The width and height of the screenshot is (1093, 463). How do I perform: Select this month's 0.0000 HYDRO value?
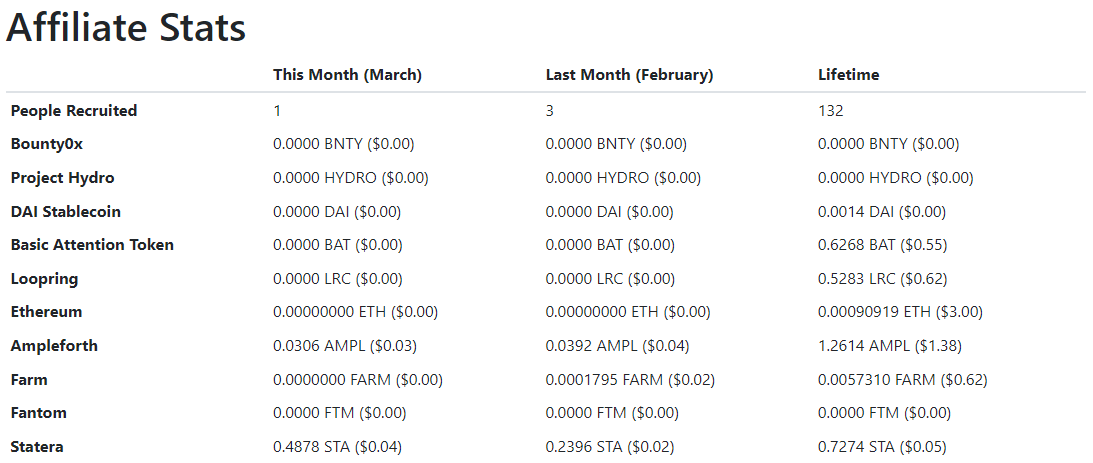click(x=351, y=178)
